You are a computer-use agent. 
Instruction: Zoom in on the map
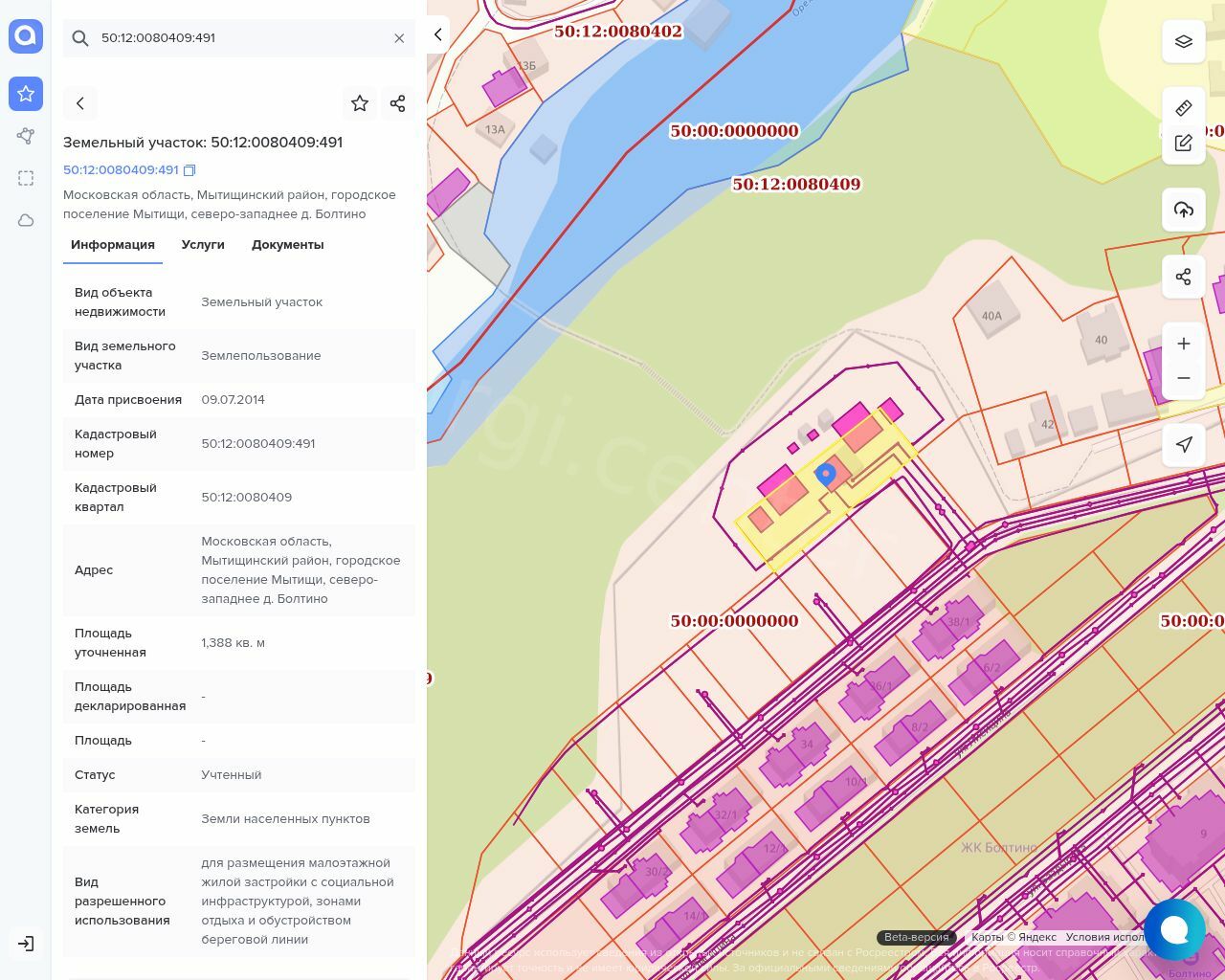pos(1183,344)
